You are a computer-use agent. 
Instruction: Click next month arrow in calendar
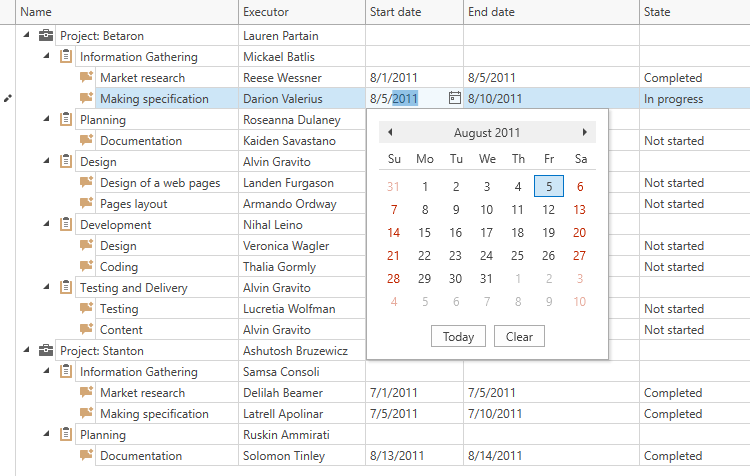(x=584, y=132)
